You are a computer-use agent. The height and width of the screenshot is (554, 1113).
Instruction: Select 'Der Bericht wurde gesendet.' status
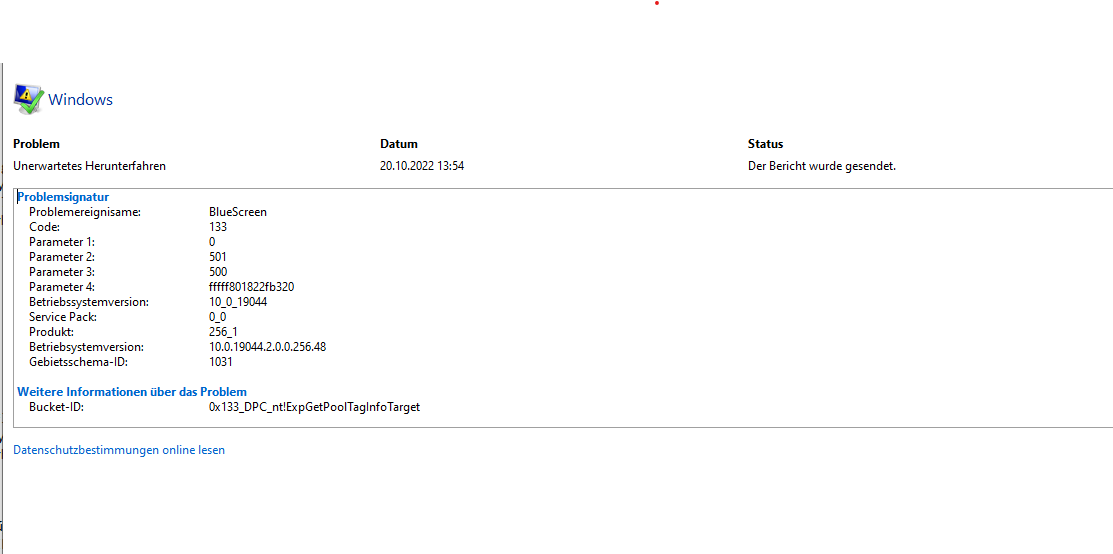(x=822, y=166)
